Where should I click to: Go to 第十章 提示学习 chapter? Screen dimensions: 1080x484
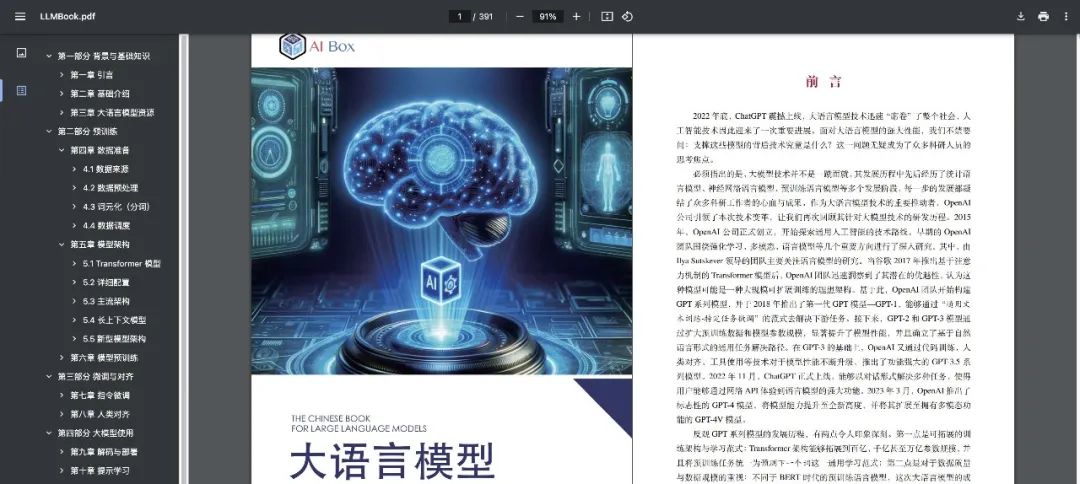100,471
